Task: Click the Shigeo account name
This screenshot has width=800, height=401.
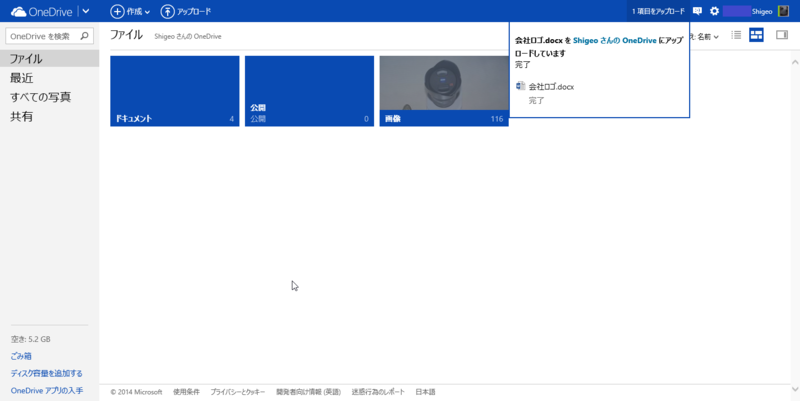Action: pos(762,11)
